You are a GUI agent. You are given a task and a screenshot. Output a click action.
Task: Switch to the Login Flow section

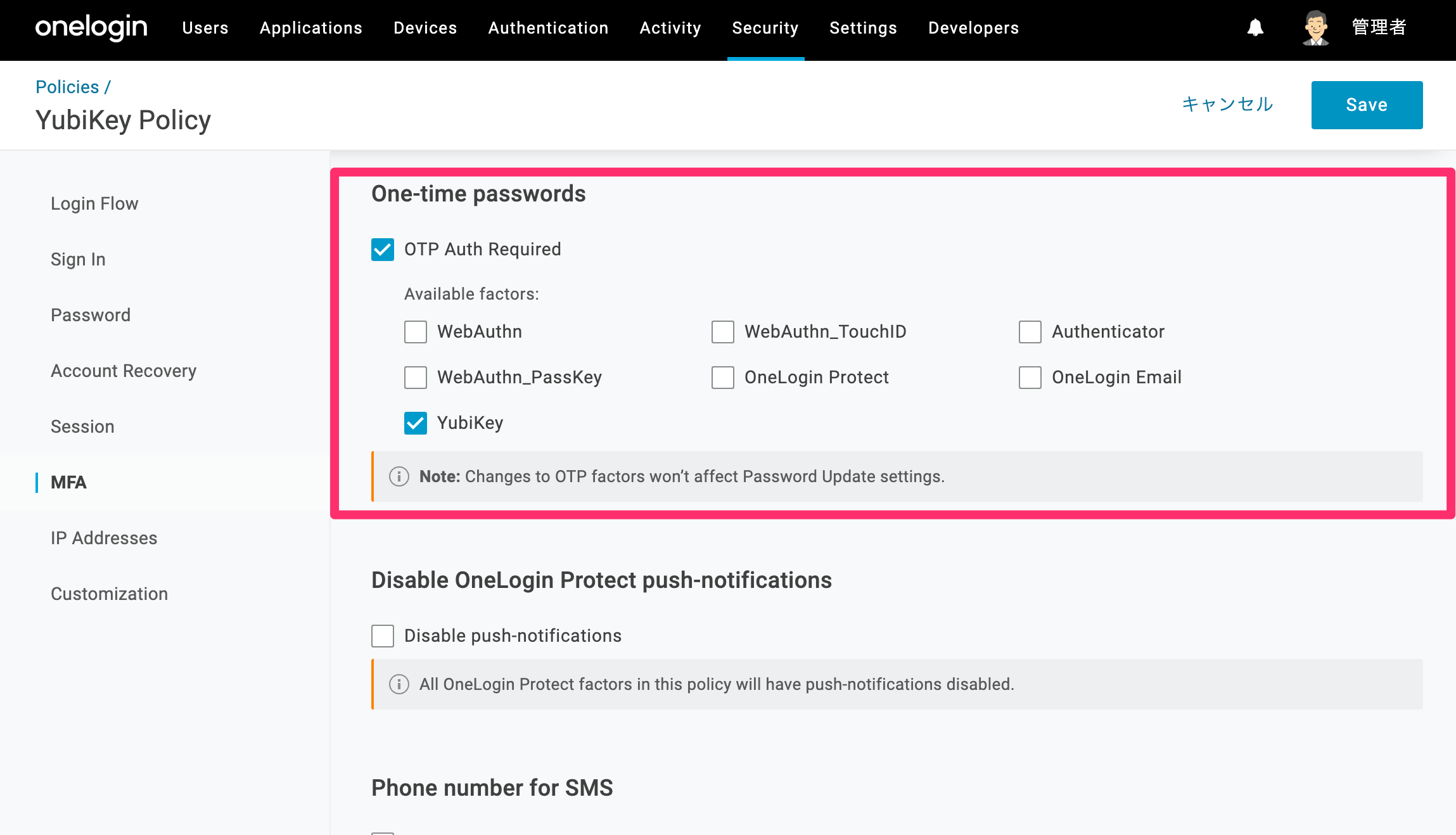tap(94, 204)
